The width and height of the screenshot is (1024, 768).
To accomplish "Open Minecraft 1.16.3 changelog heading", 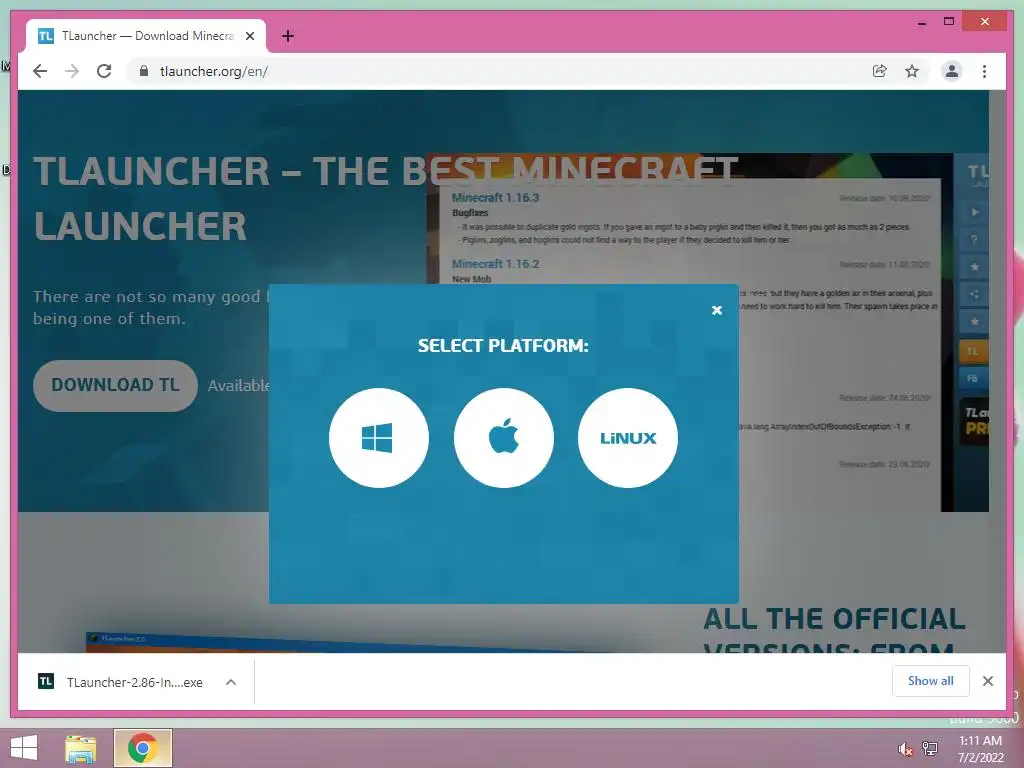I will 495,198.
